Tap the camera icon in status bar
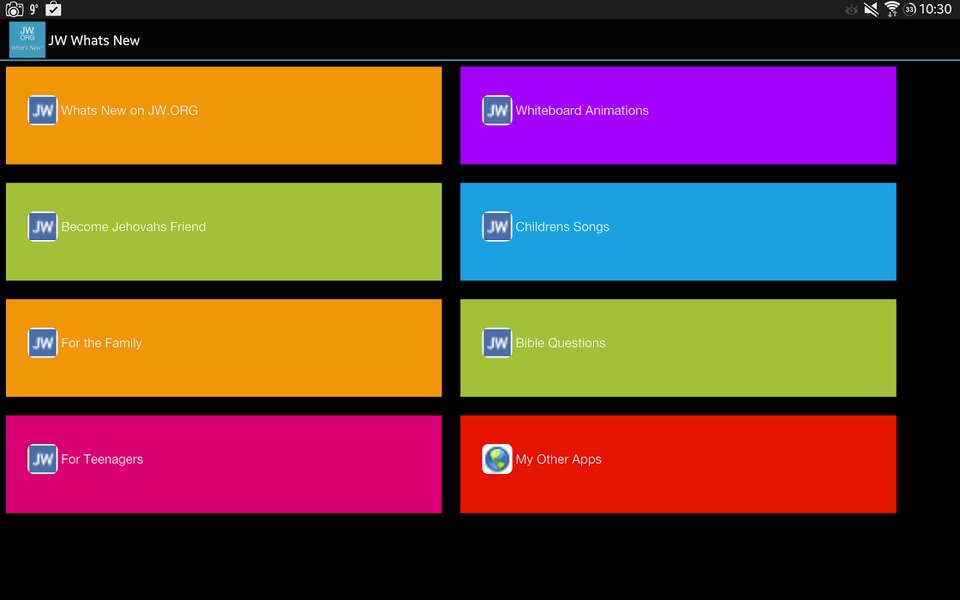 tap(14, 9)
